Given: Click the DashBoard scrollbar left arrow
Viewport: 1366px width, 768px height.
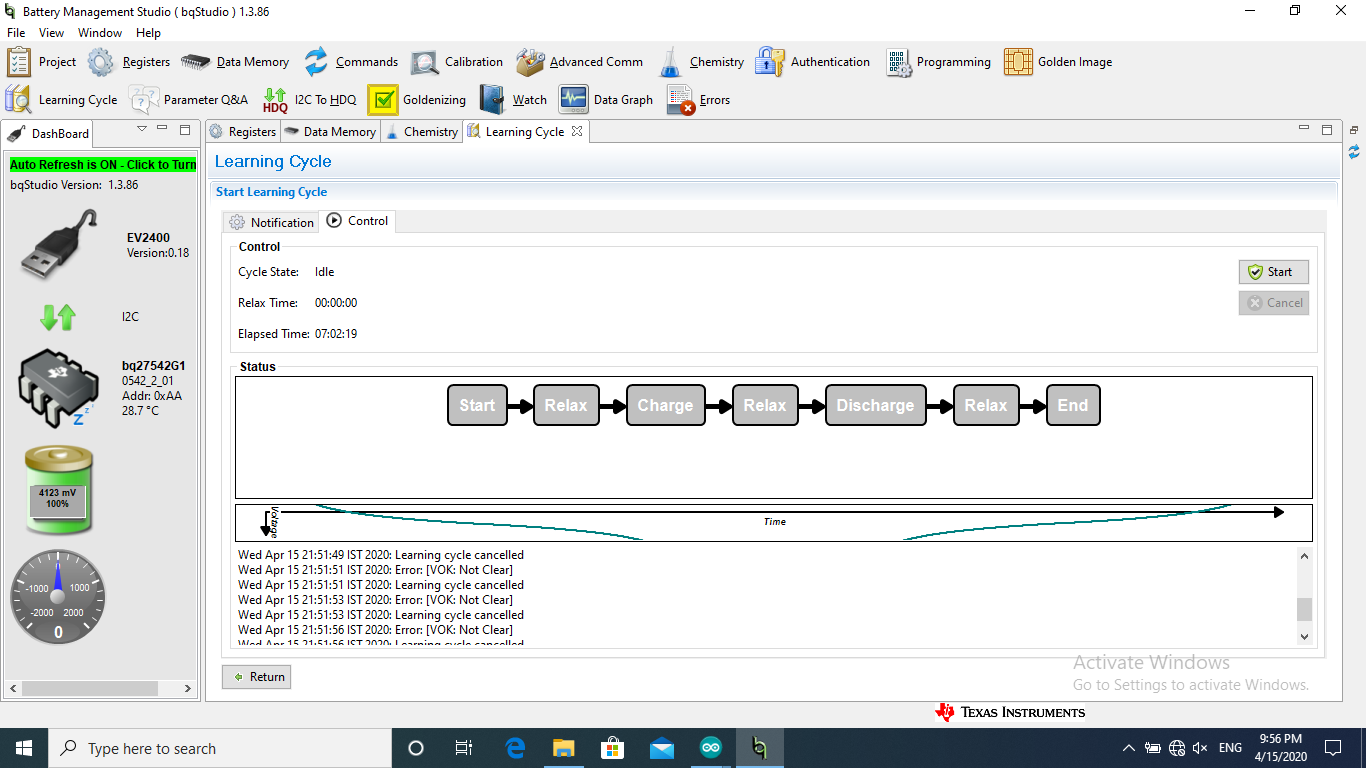Looking at the screenshot, I should [14, 689].
